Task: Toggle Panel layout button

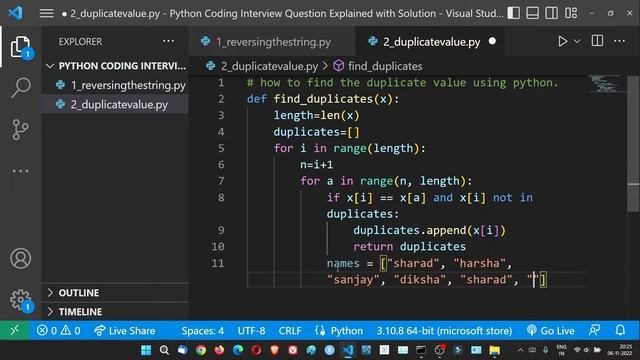Action: click(532, 13)
